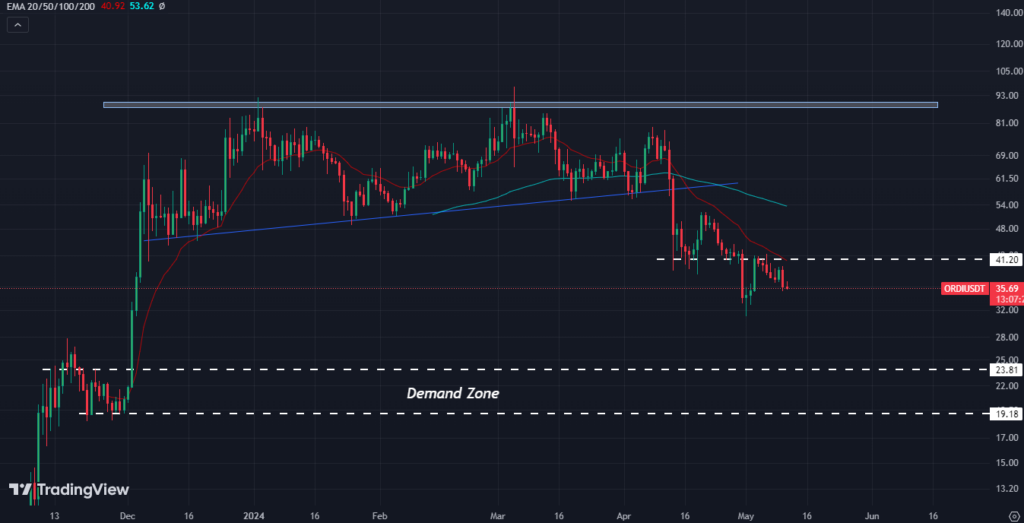1024x523 pixels.
Task: Select the dashed line at 41.20 level
Action: (822, 259)
